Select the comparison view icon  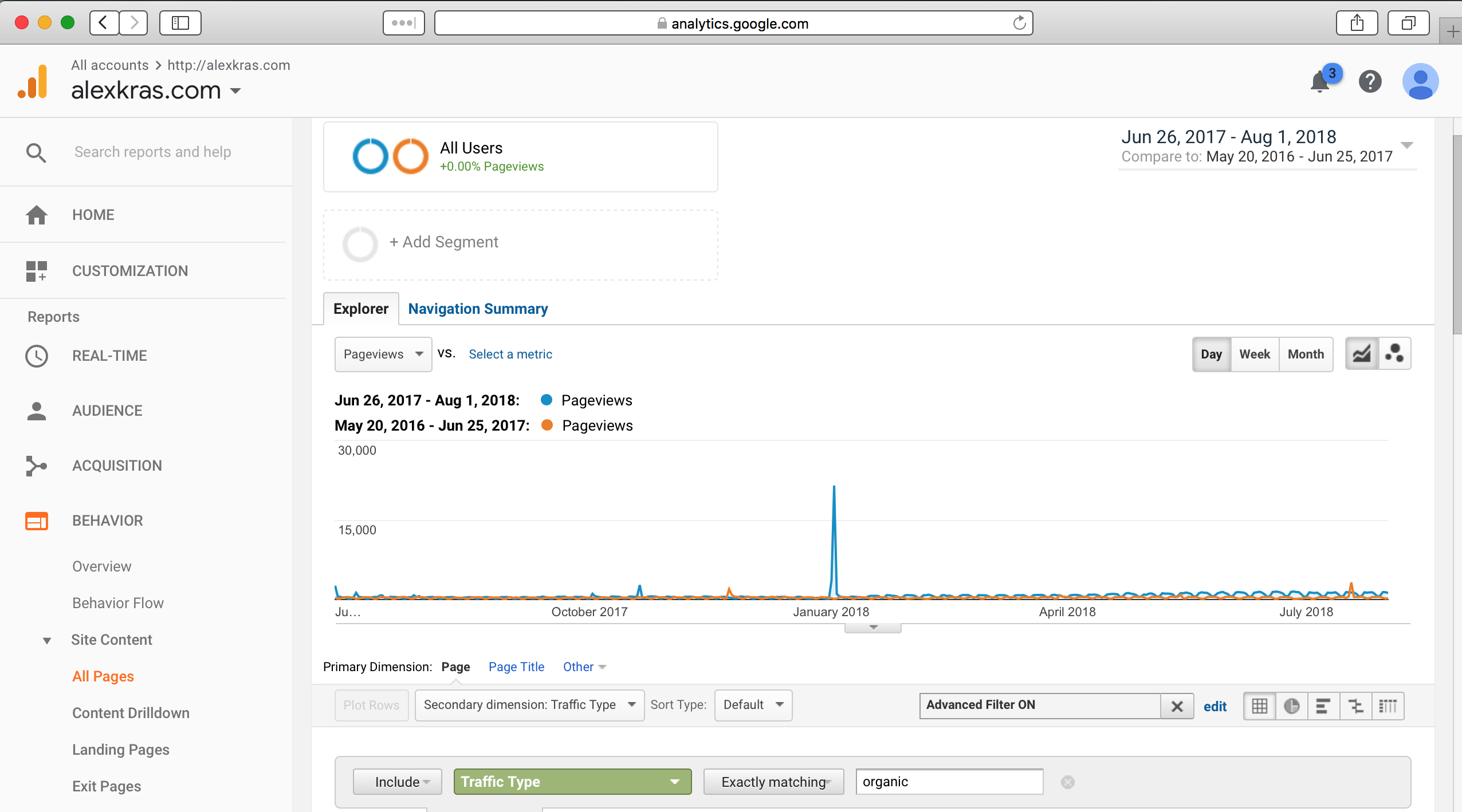point(1355,705)
